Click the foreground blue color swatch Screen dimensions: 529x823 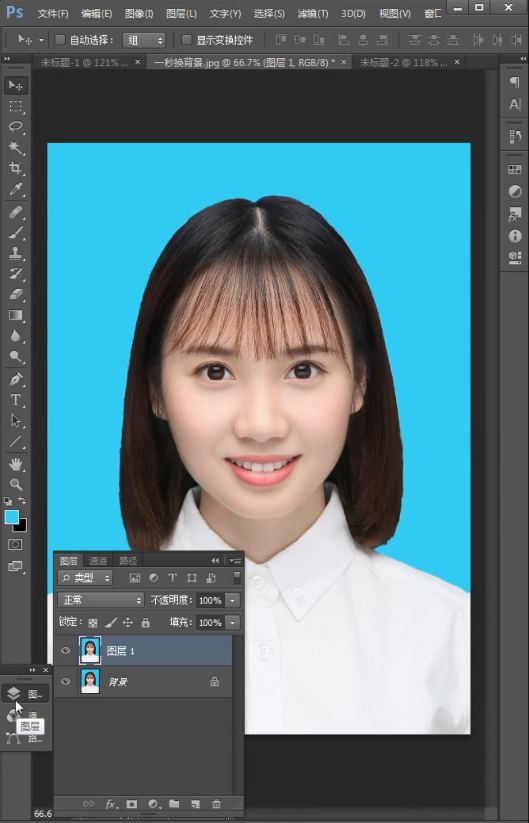point(12,517)
